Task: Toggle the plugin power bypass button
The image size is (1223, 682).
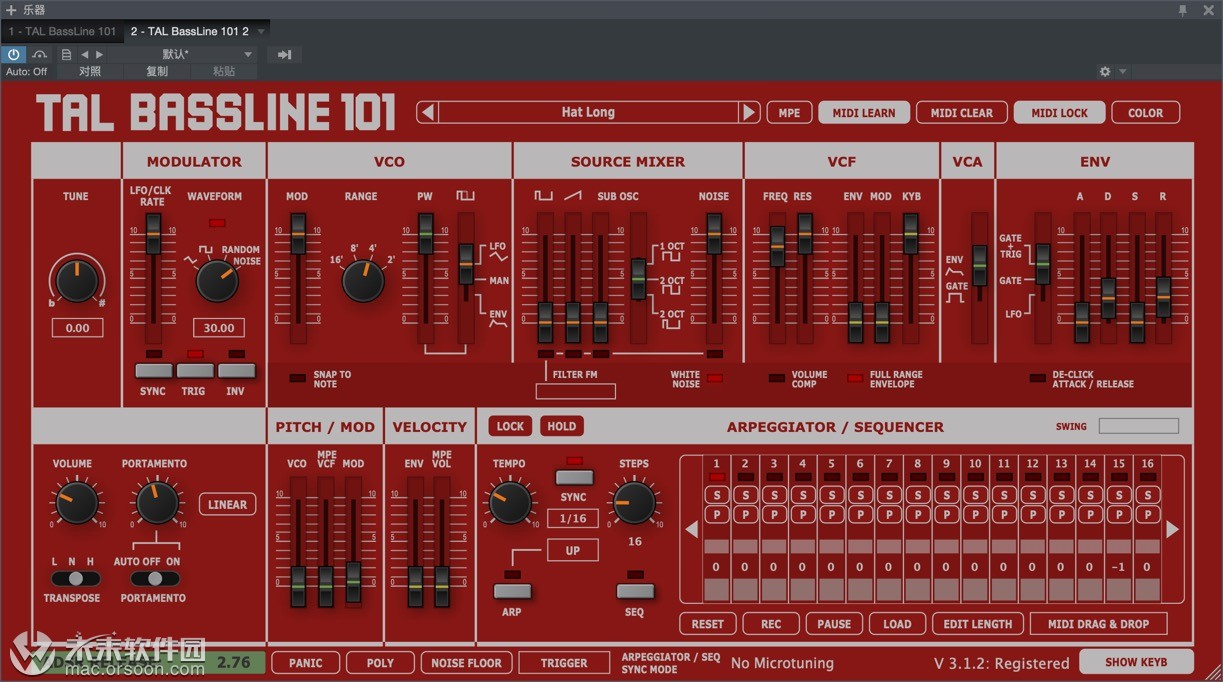Action: (x=14, y=55)
